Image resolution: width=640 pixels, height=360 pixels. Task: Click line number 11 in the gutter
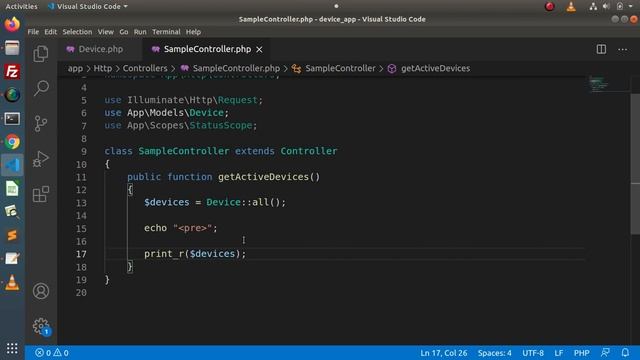point(81,177)
